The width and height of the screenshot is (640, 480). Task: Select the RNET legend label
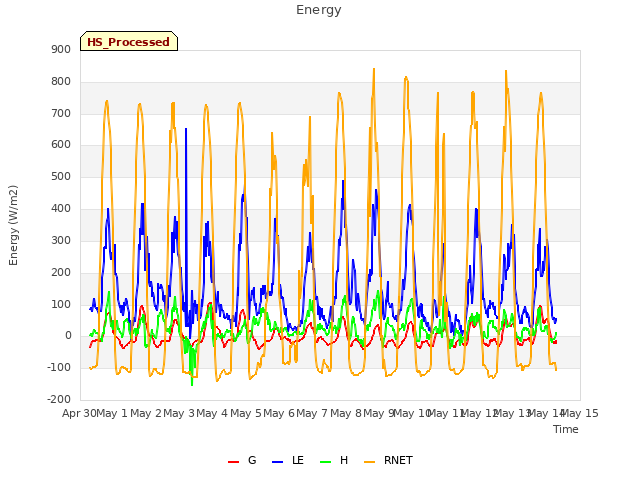click(x=398, y=460)
